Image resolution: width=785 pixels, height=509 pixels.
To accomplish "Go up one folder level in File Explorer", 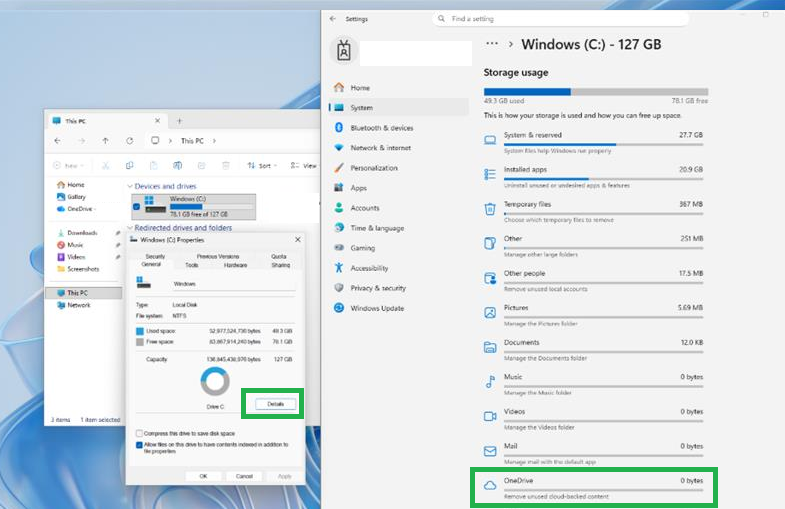I will (105, 141).
